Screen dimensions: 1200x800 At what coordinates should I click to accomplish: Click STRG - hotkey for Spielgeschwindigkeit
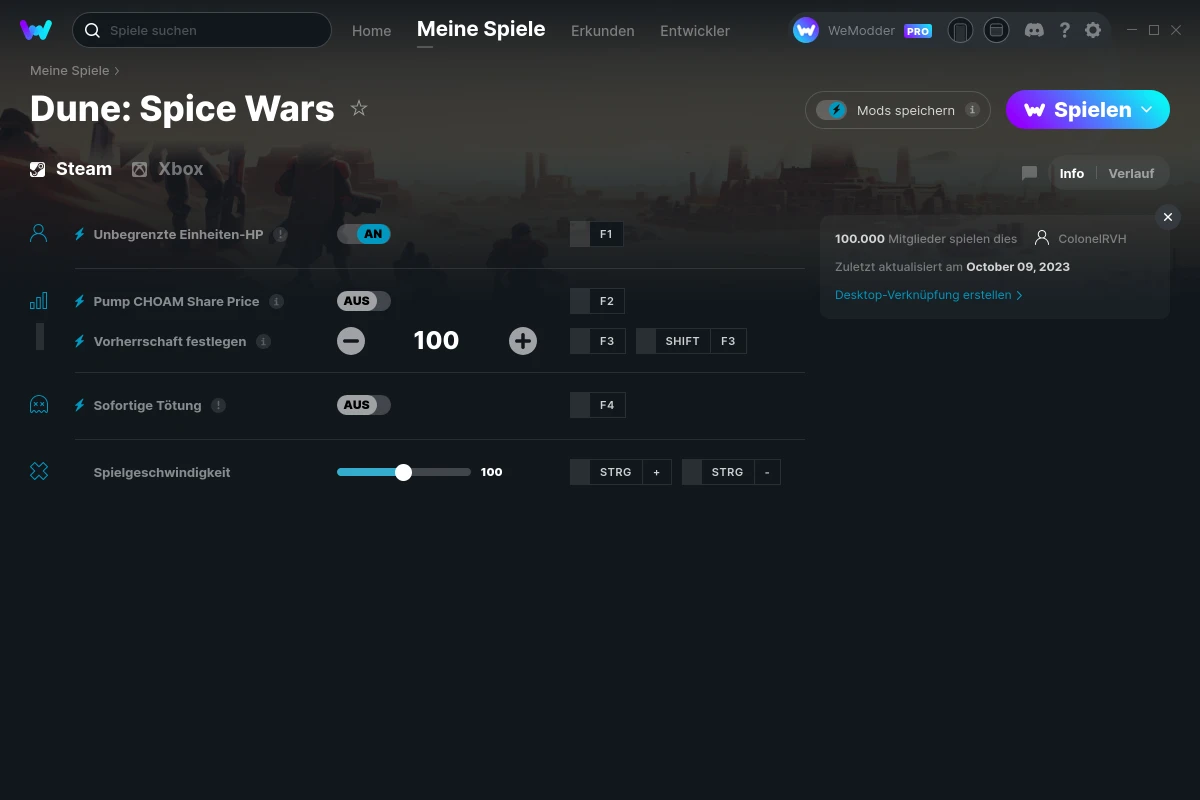point(731,472)
